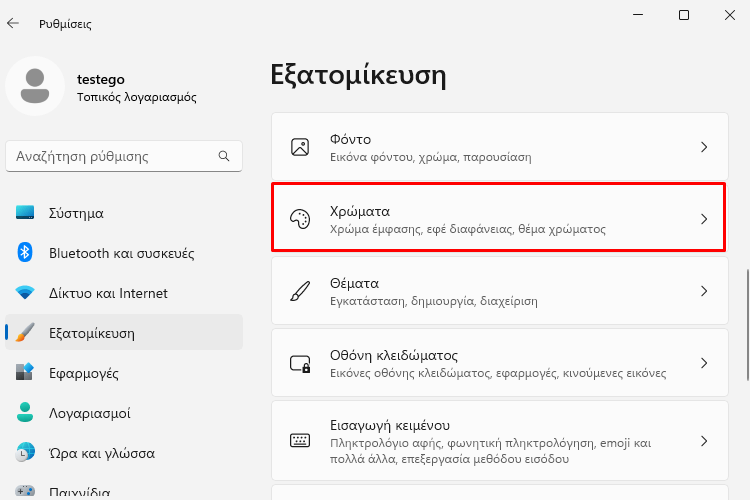Expand Θέματα chevron arrow
Screen dimensions: 750x500
pyautogui.click(x=704, y=291)
